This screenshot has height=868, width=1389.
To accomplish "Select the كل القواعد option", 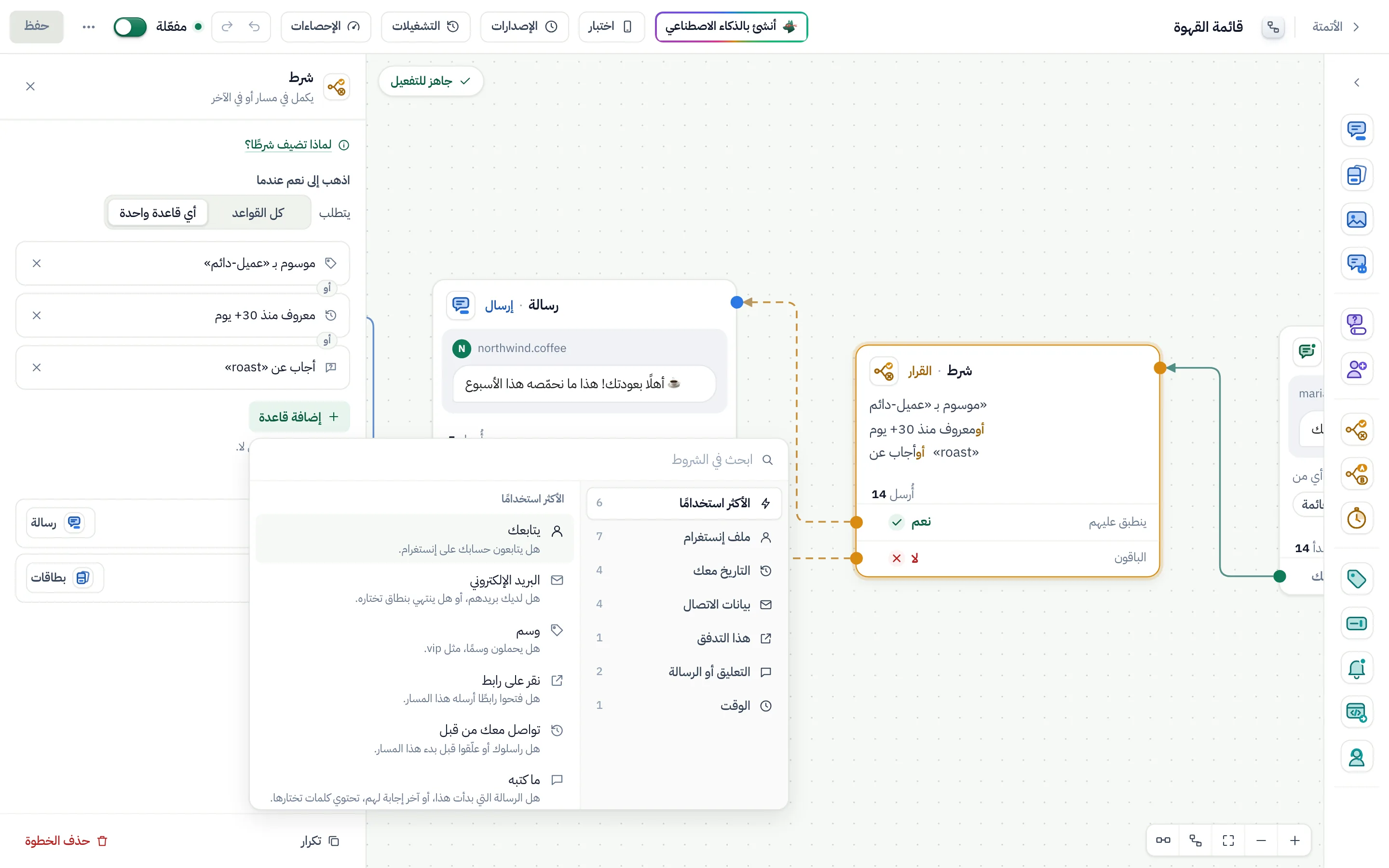I will tap(258, 213).
